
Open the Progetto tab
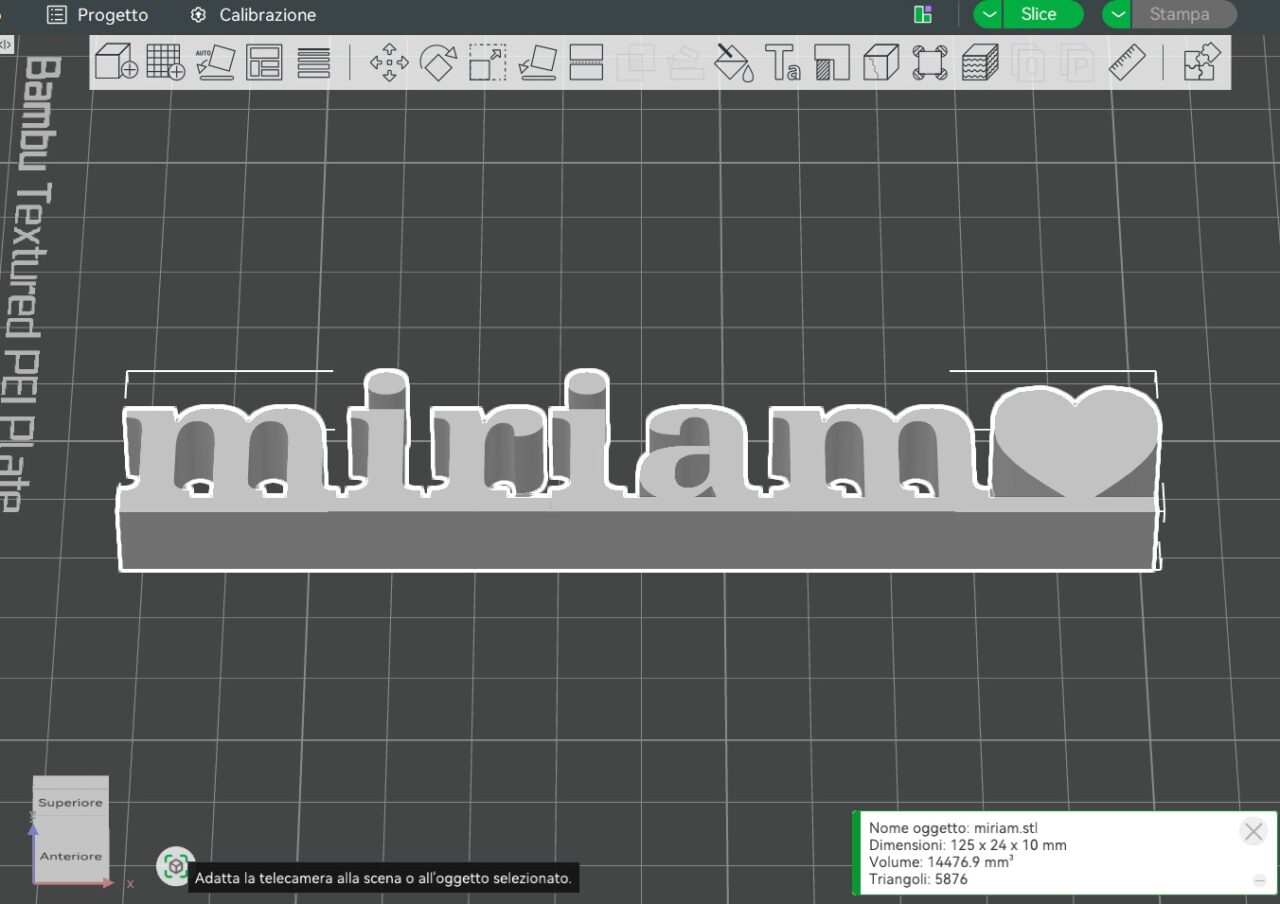tap(98, 15)
